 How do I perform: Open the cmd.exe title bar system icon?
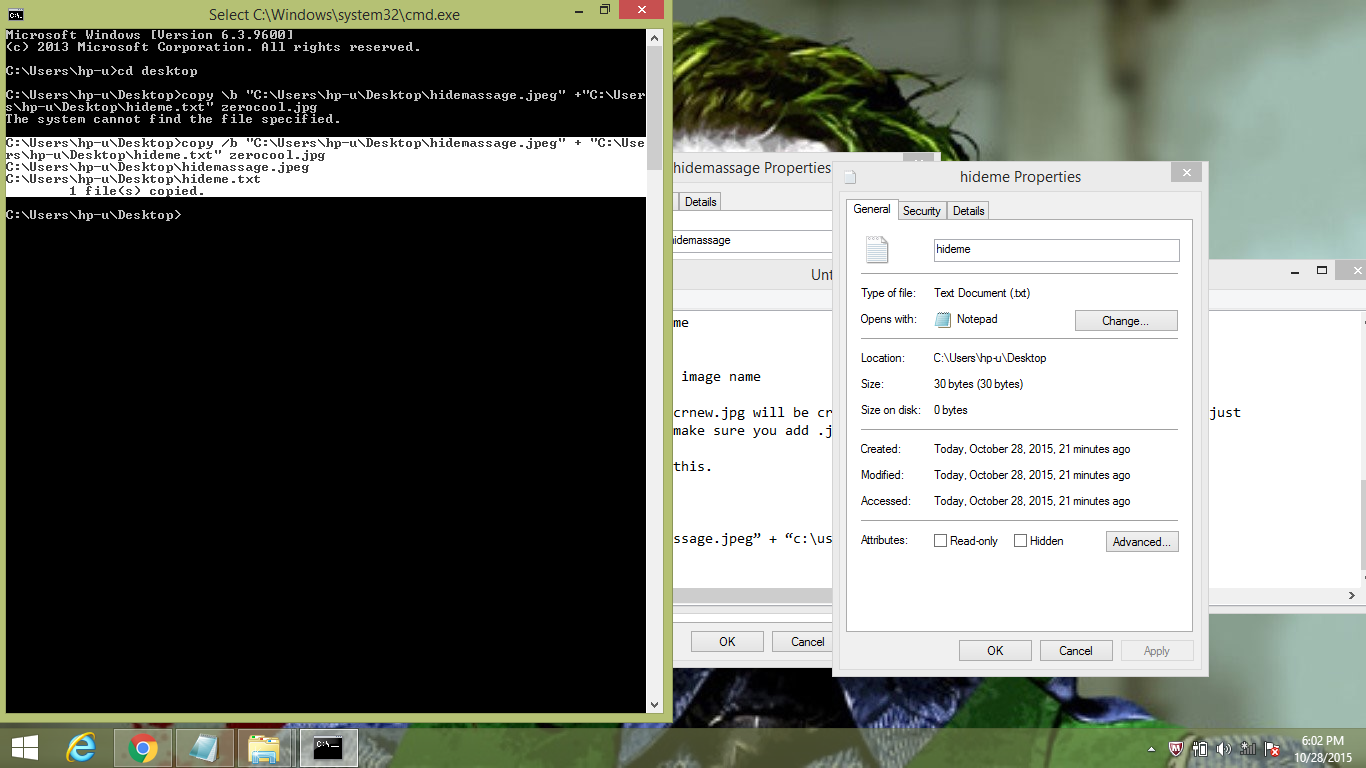coord(16,14)
